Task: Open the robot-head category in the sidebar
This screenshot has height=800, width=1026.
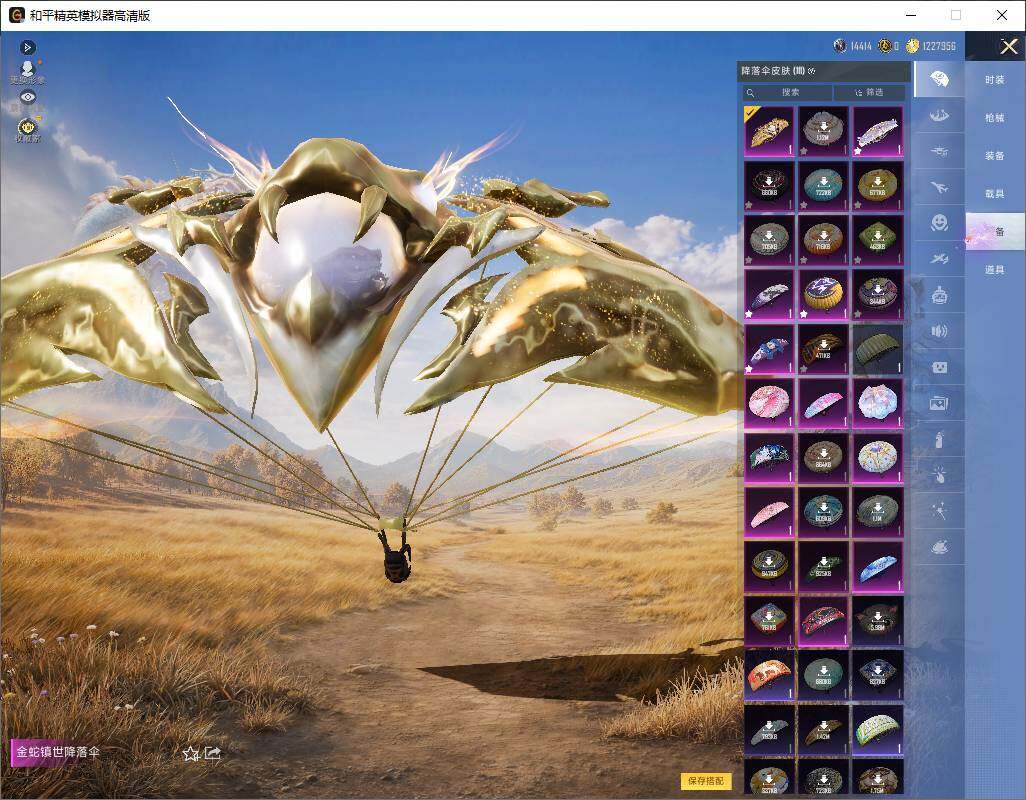Action: coord(939,296)
